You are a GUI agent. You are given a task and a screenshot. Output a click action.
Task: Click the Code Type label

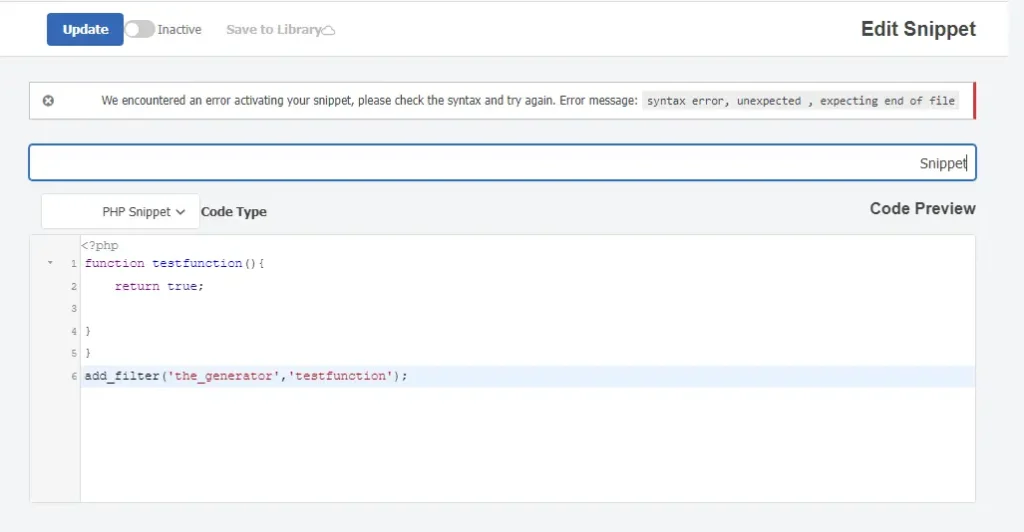coord(234,212)
